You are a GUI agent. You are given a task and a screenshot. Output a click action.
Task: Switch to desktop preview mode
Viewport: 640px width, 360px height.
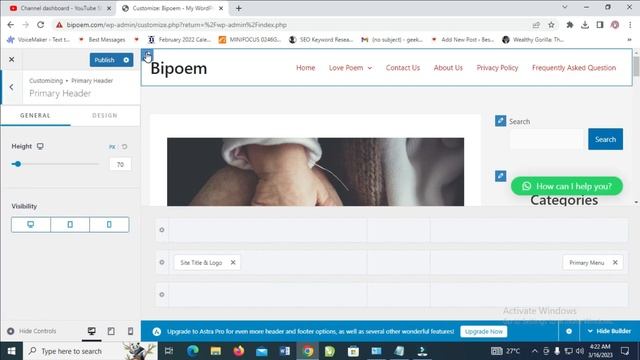[91, 331]
